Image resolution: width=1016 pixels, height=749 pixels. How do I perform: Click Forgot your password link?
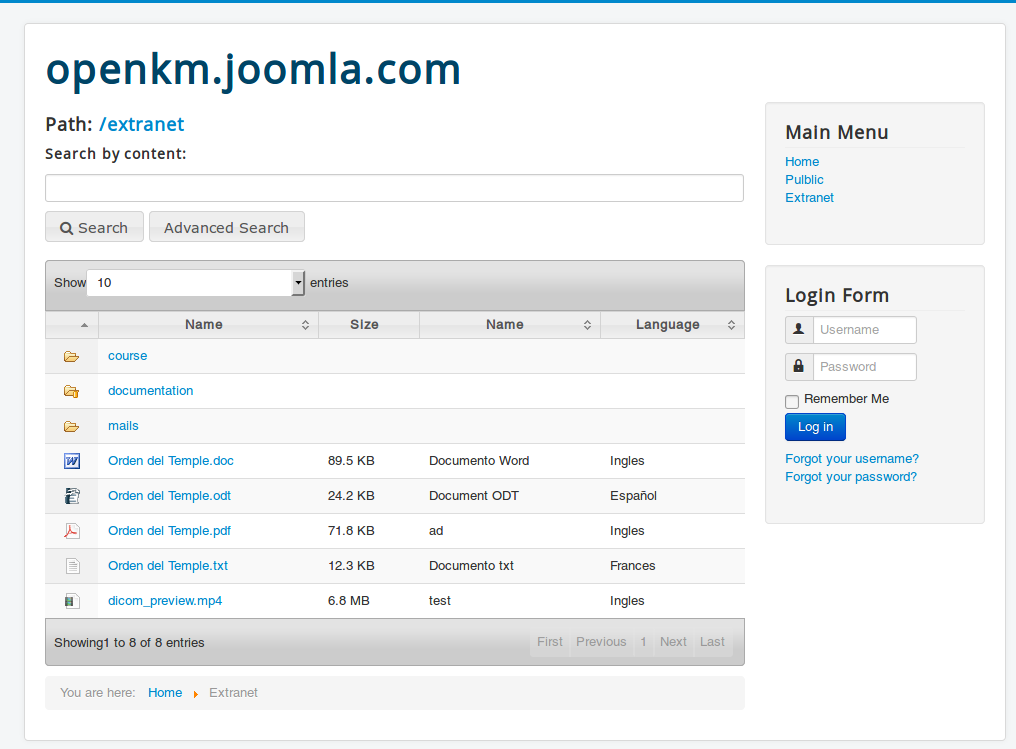pos(851,477)
